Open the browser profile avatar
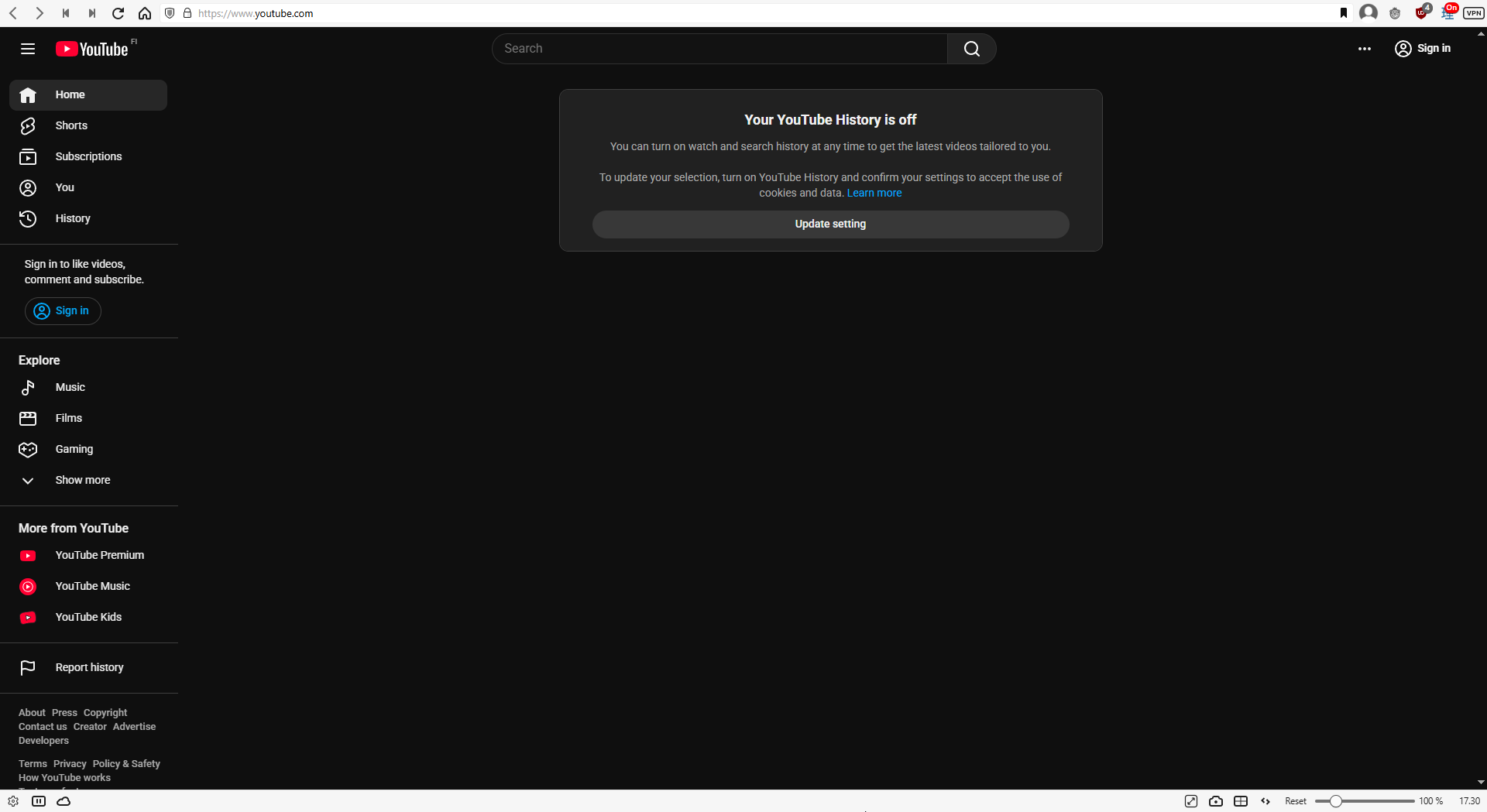Viewport: 1487px width, 812px height. tap(1369, 12)
